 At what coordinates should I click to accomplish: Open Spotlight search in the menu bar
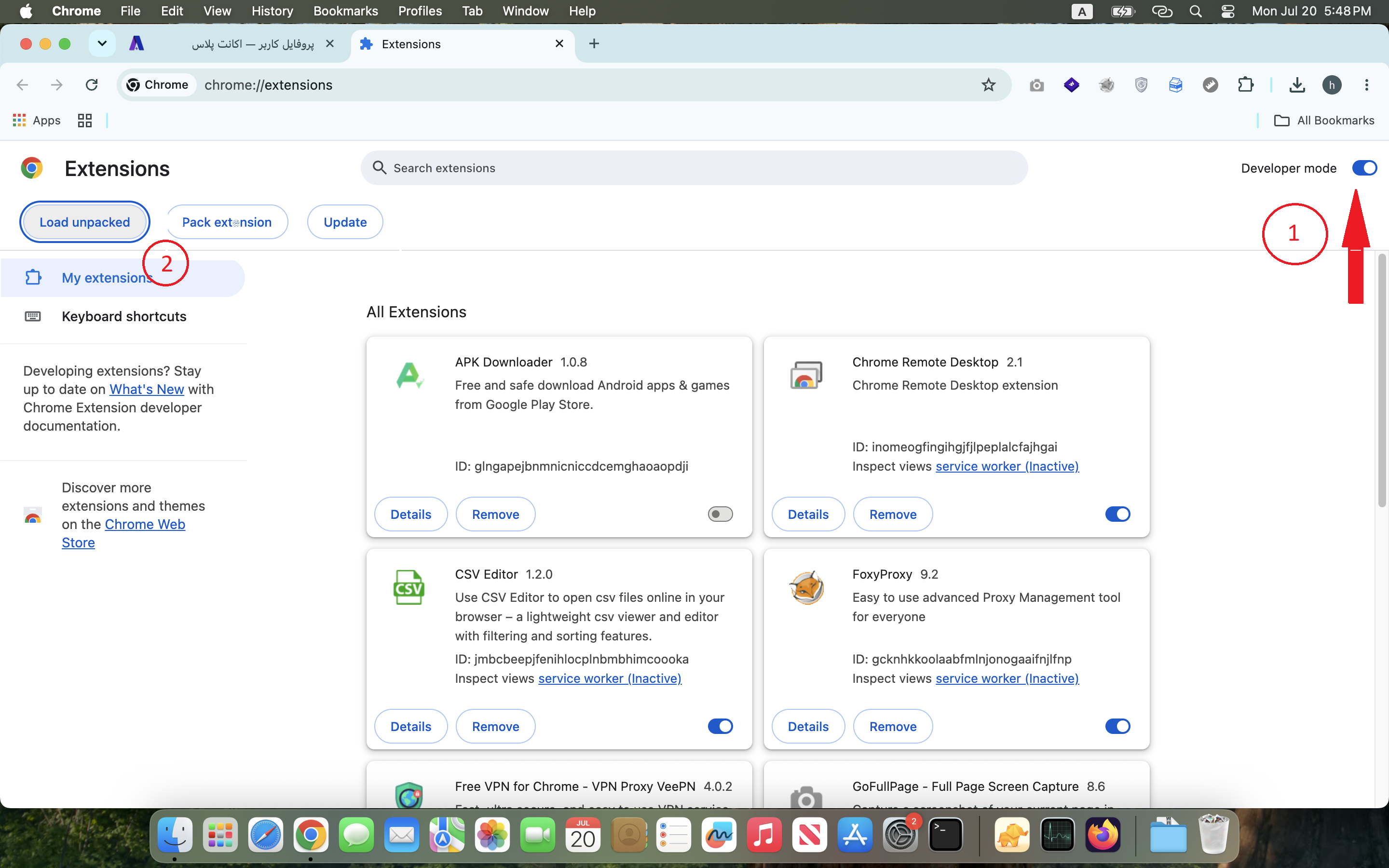tap(1196, 12)
